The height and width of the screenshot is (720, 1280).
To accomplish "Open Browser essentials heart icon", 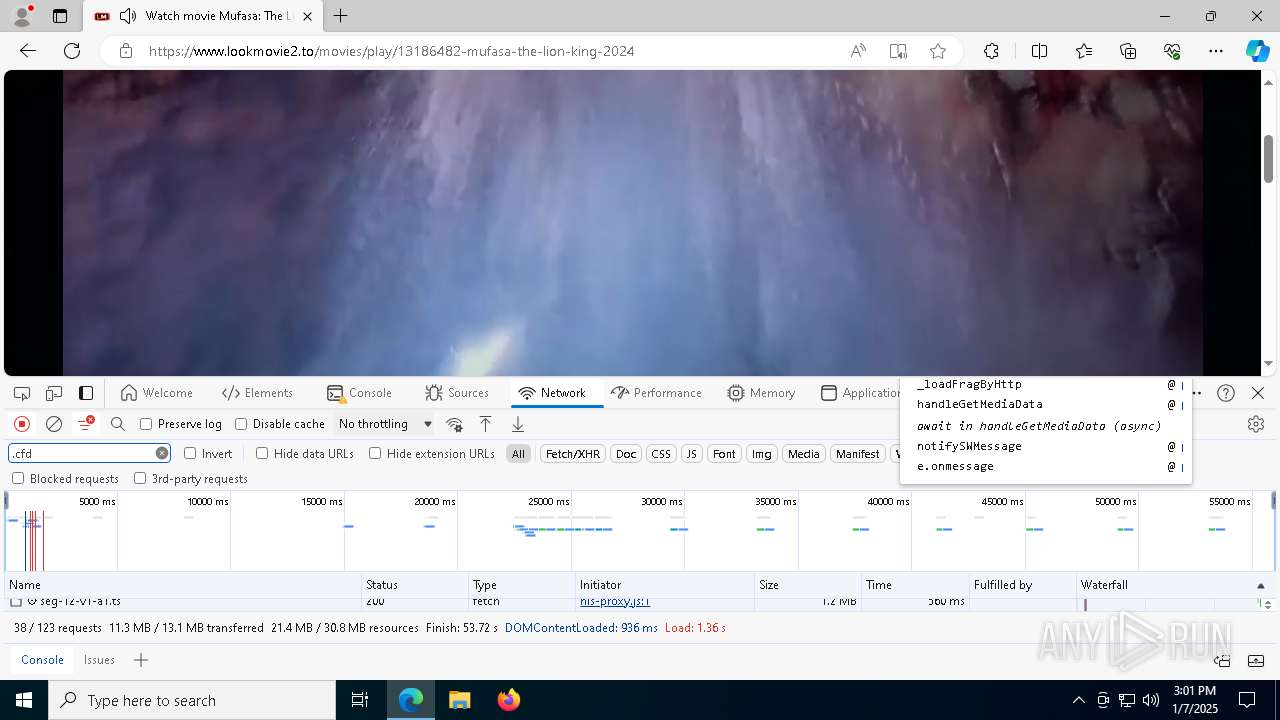I will (x=1172, y=51).
